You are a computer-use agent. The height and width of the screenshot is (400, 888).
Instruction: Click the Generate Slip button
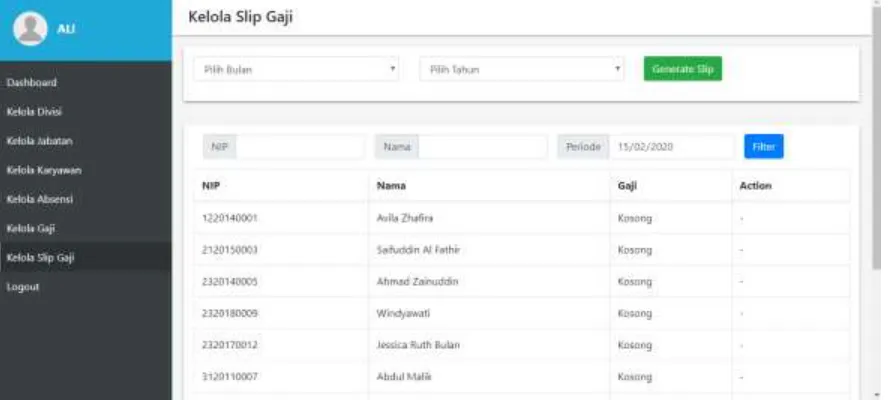(x=682, y=69)
